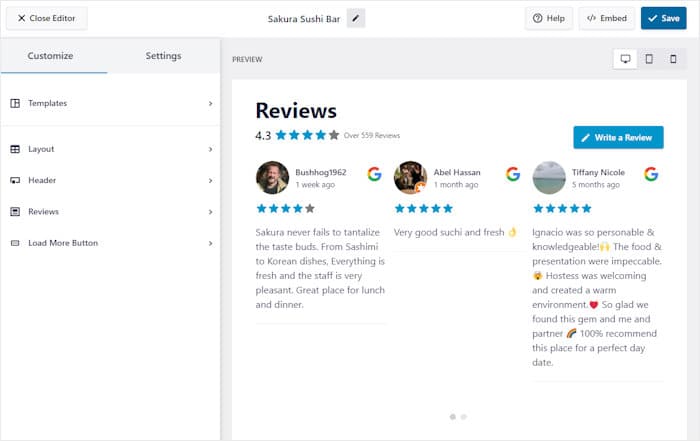Click the Reviews heading in preview
The image size is (700, 441).
296,111
